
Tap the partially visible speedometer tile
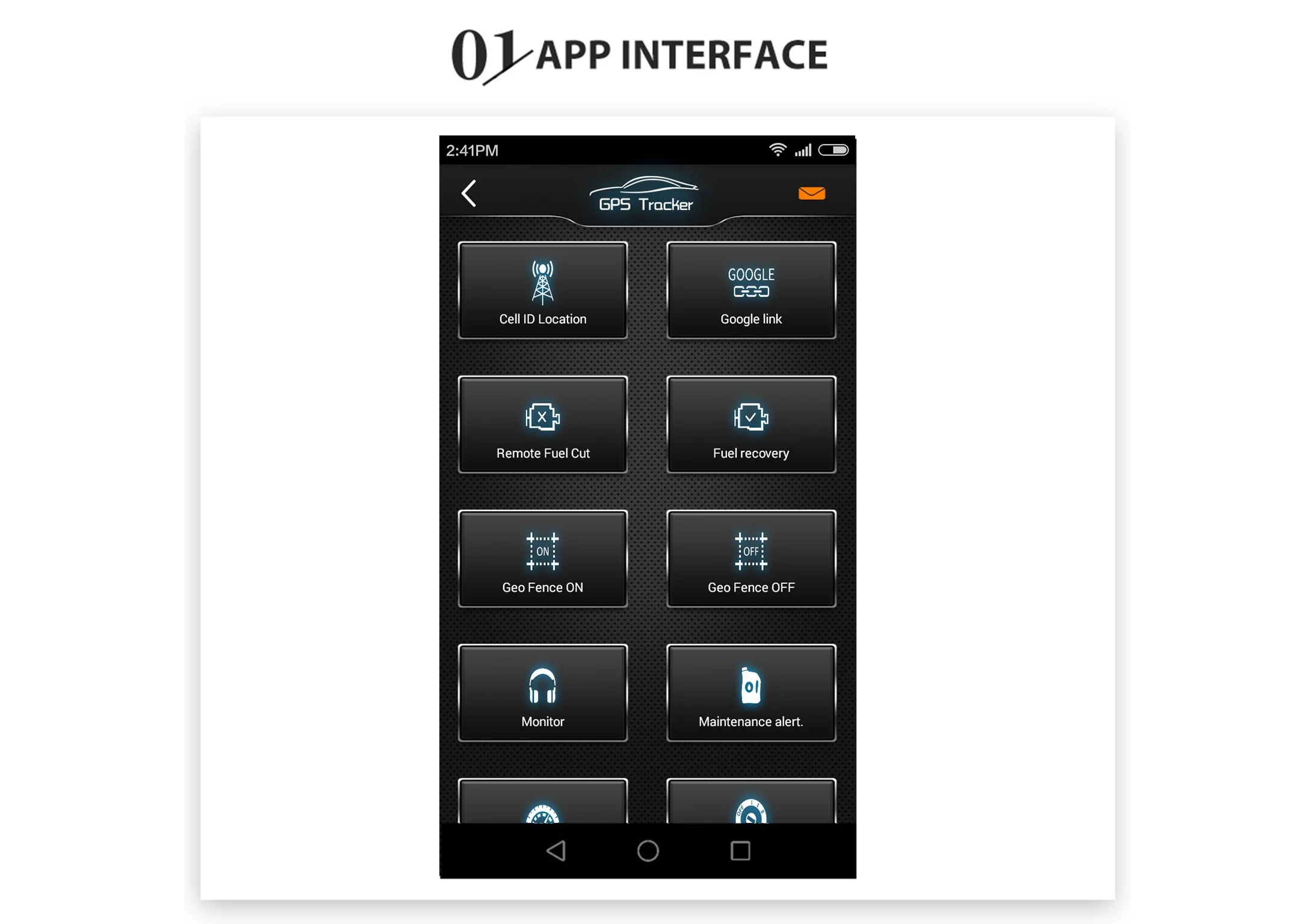pos(542,801)
